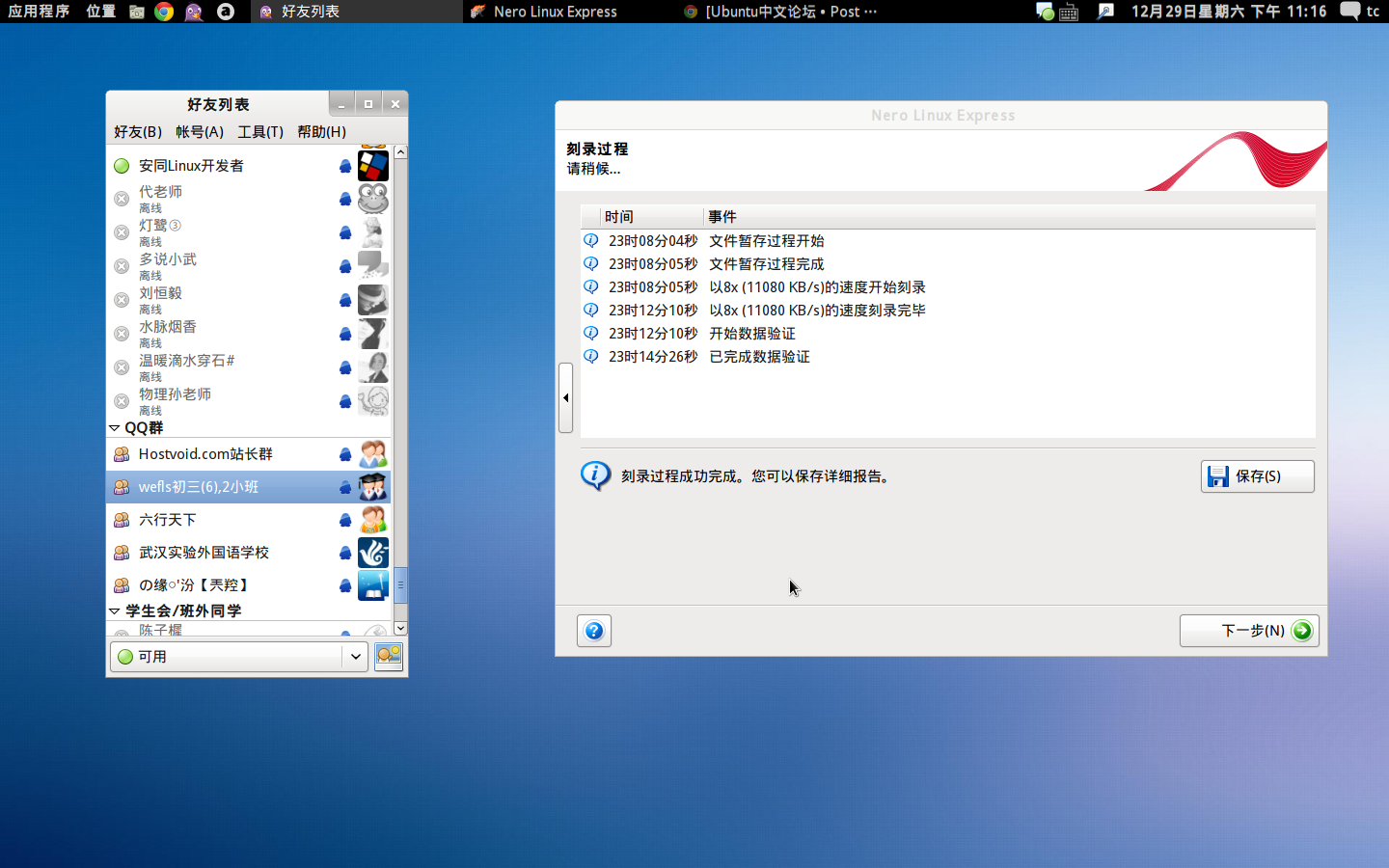Open the 帮助(H) menu
The width and height of the screenshot is (1389, 868).
pos(321,132)
